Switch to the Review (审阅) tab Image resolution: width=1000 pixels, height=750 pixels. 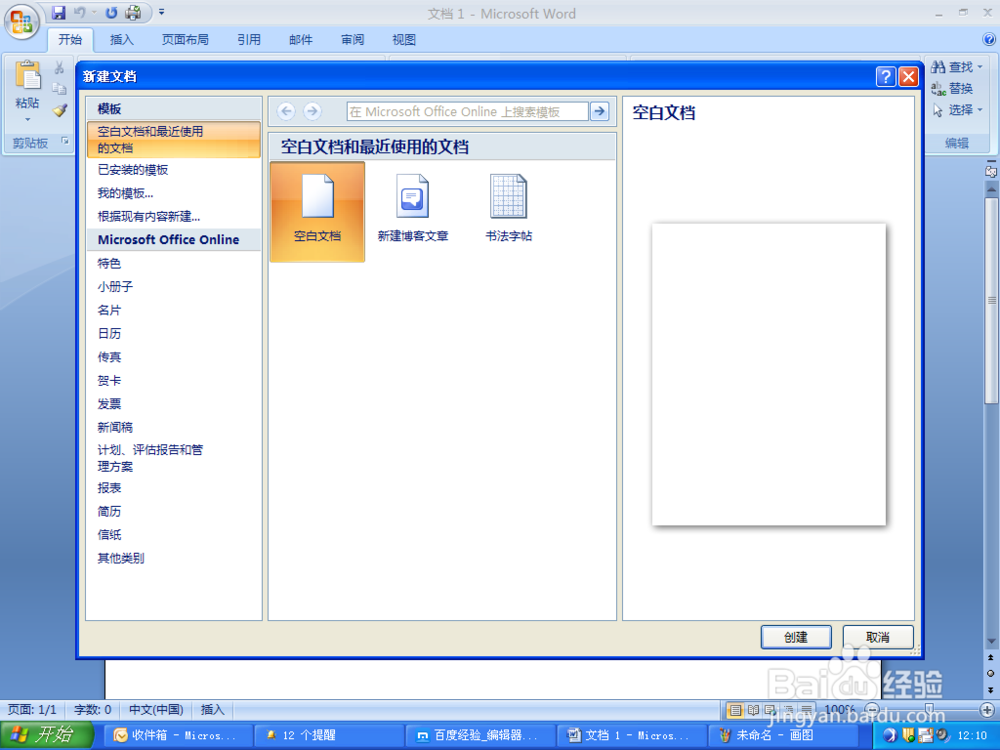[352, 40]
